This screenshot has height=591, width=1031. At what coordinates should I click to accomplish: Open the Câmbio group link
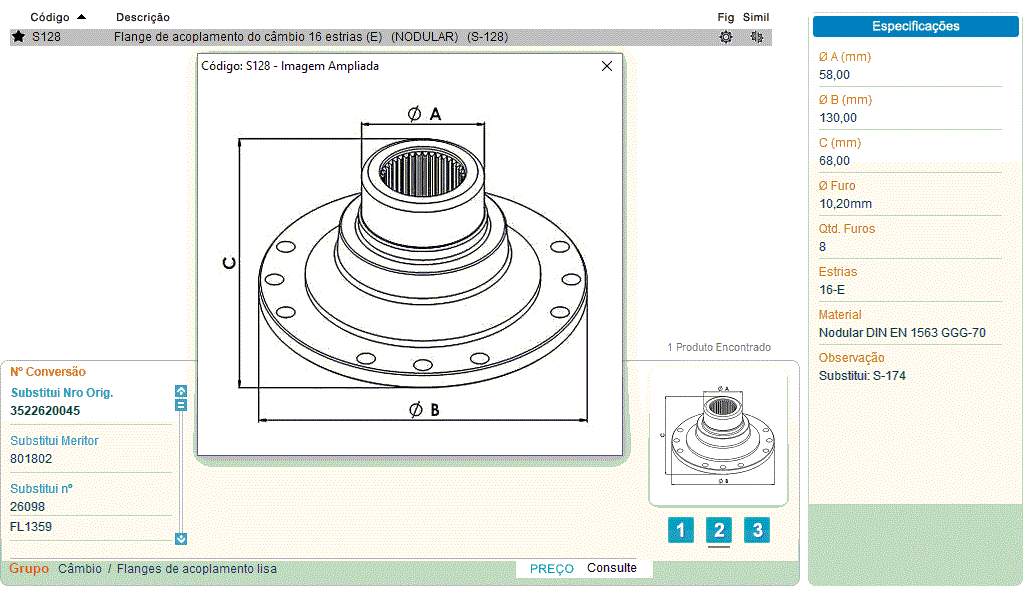80,569
